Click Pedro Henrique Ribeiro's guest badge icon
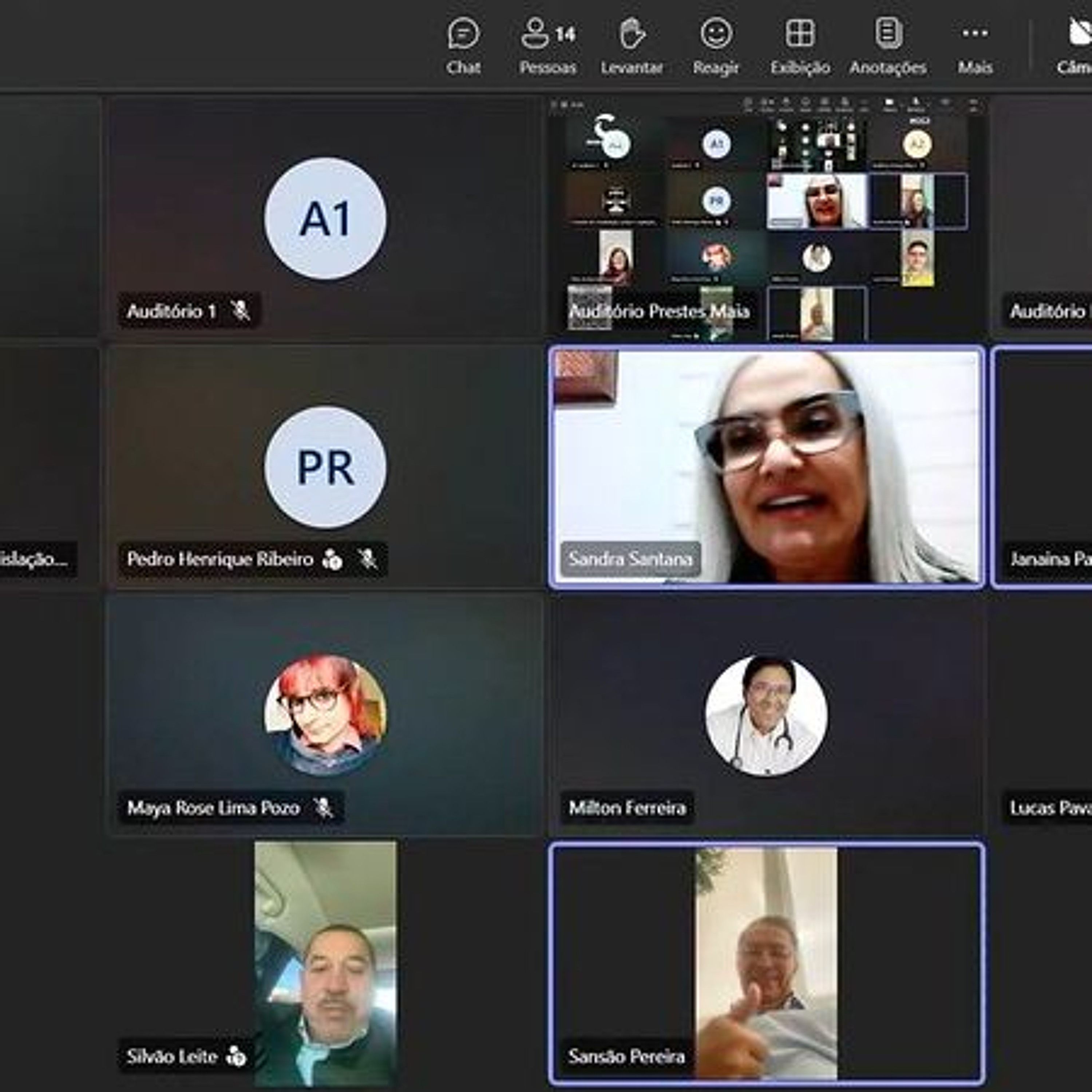This screenshot has height=1092, width=1092. (332, 559)
